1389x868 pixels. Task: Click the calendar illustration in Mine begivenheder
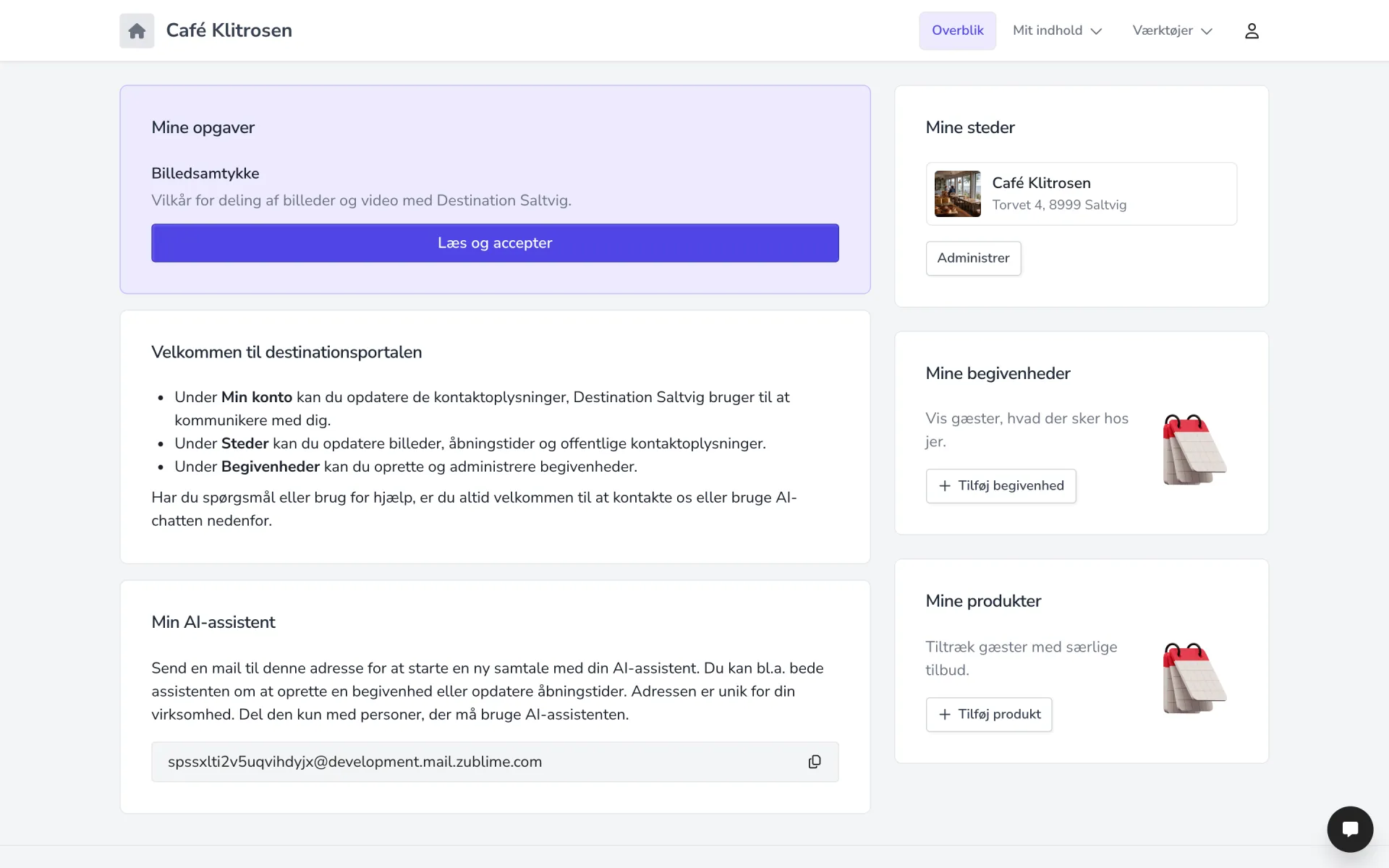pos(1194,449)
